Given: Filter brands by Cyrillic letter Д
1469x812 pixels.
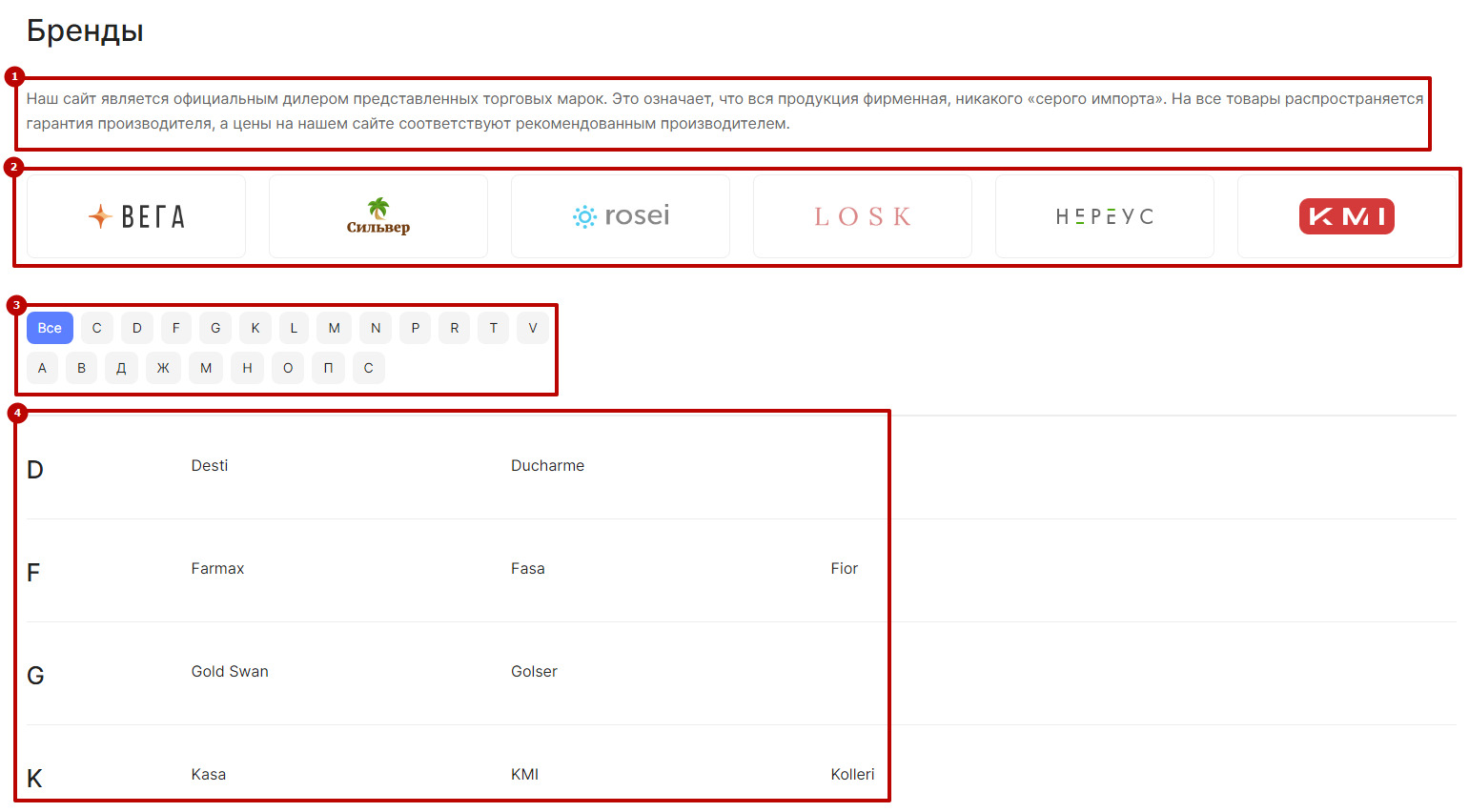Looking at the screenshot, I should 121,368.
